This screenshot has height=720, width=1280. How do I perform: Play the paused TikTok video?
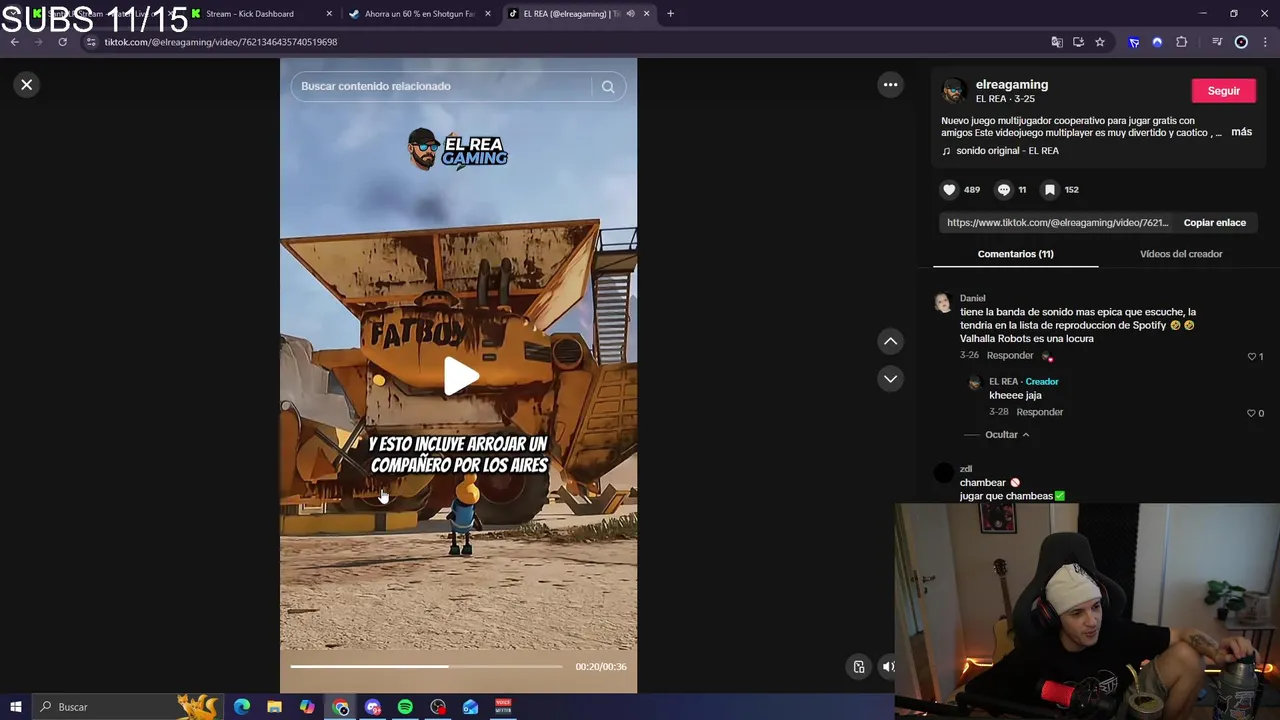[x=459, y=377]
